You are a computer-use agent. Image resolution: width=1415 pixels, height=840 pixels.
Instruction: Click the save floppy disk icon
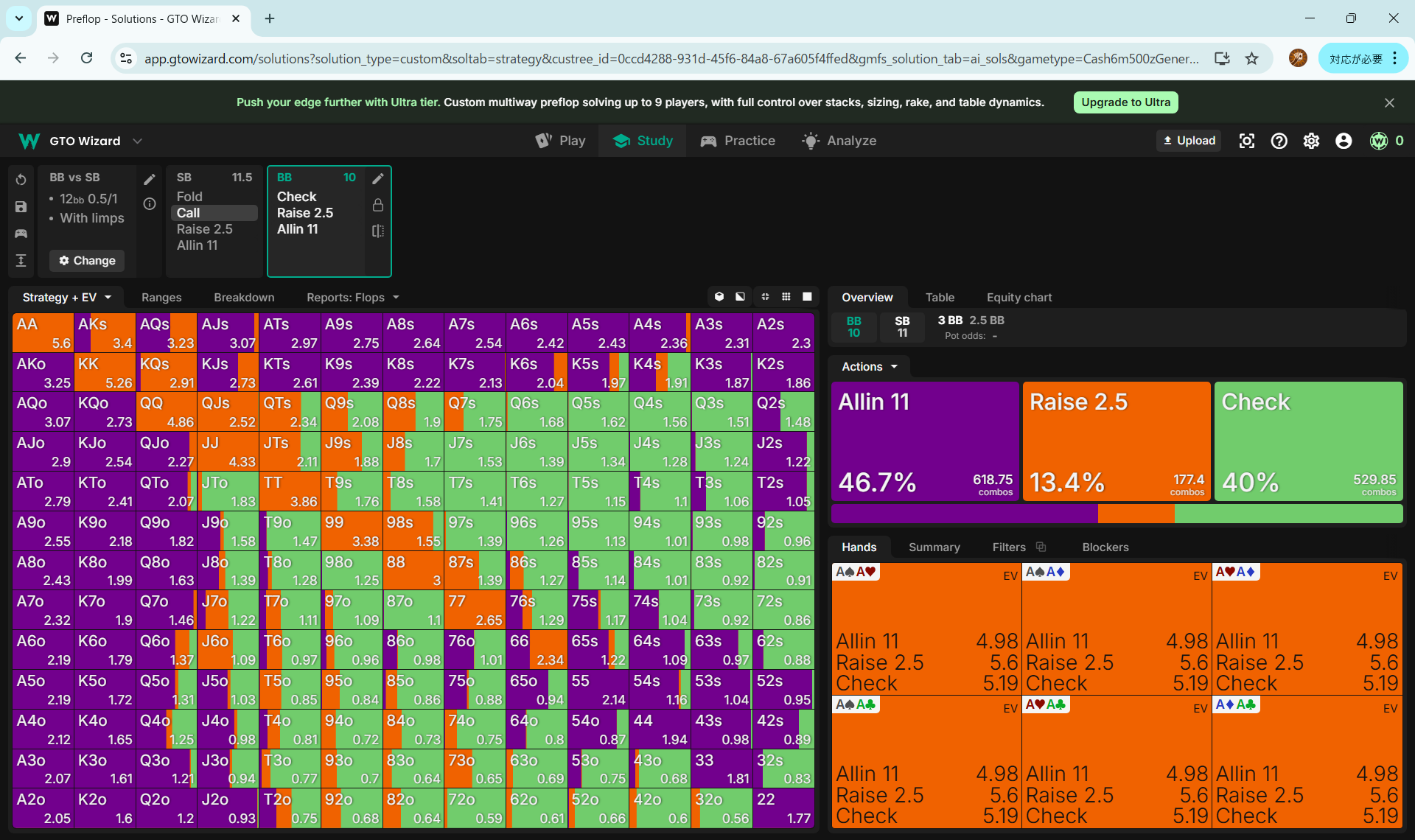click(x=21, y=207)
